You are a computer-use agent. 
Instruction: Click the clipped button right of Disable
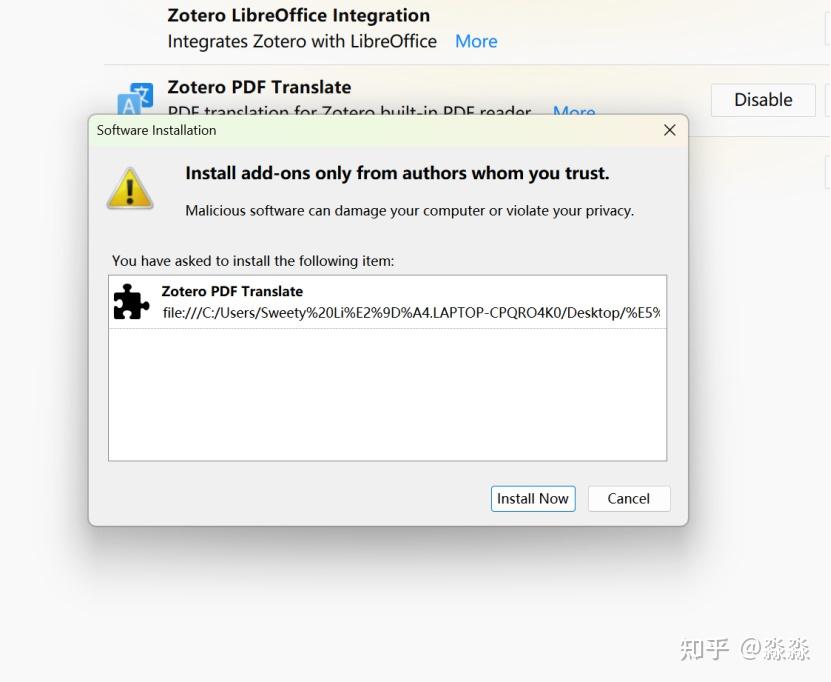click(828, 100)
